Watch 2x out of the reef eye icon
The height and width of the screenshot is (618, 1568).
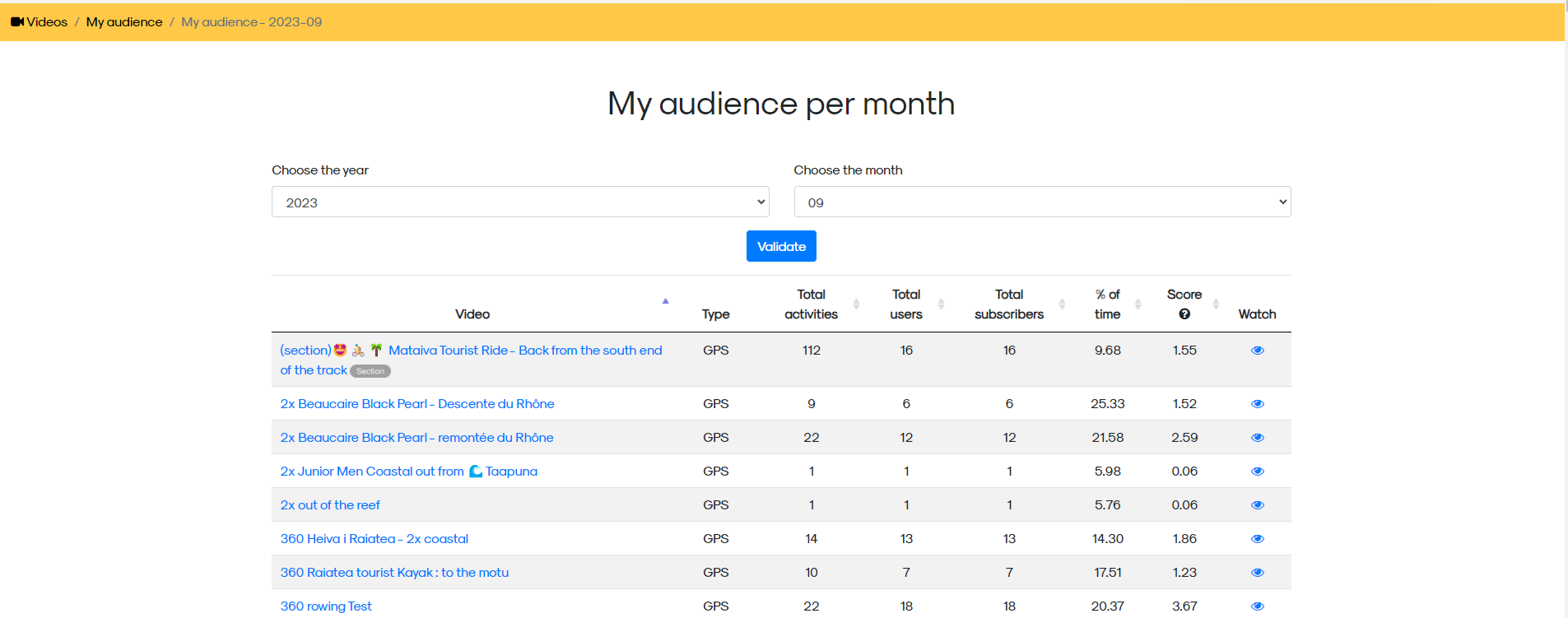coord(1258,505)
